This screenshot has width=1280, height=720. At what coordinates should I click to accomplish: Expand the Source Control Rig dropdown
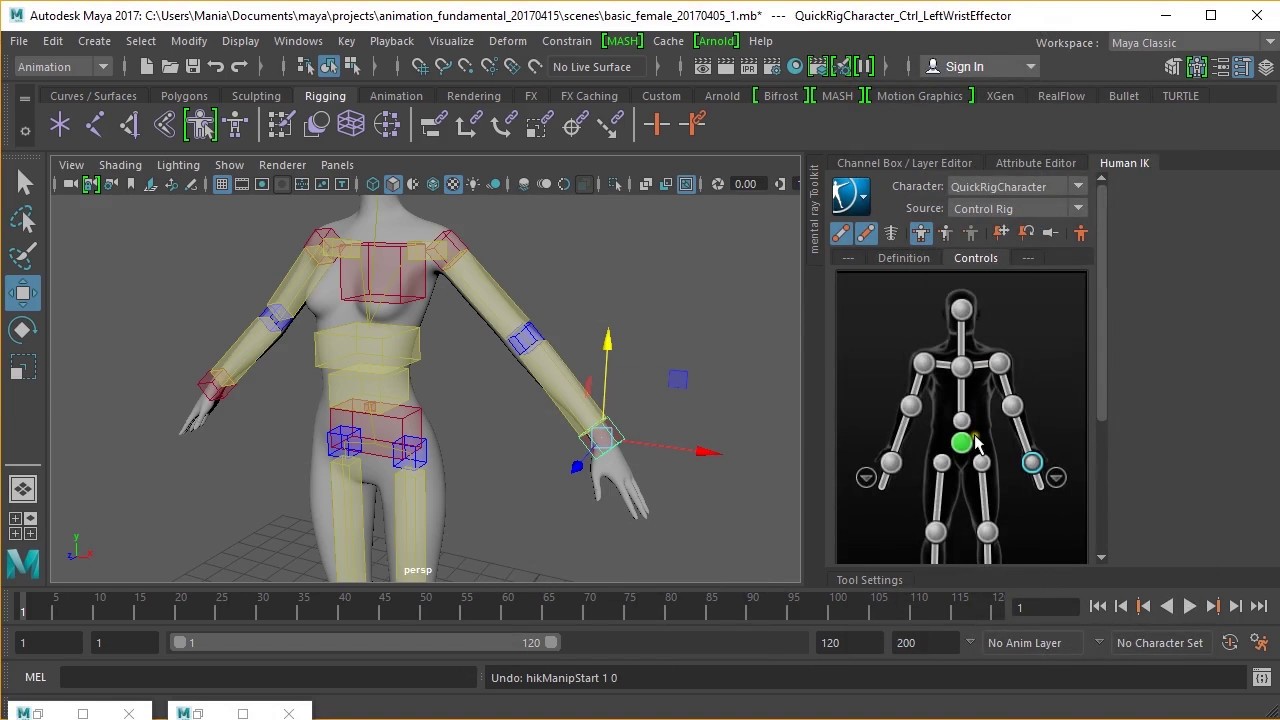point(1078,208)
